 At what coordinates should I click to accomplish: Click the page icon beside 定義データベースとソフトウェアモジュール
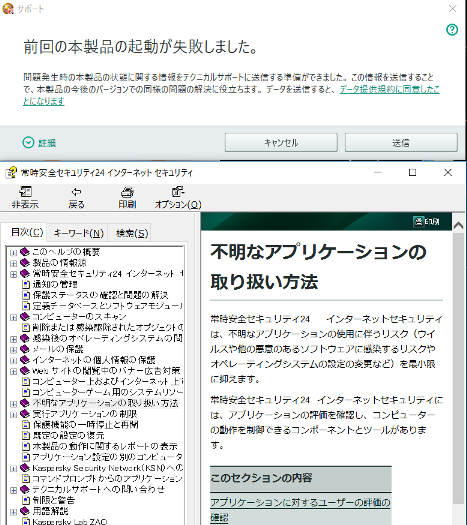[x=26, y=306]
